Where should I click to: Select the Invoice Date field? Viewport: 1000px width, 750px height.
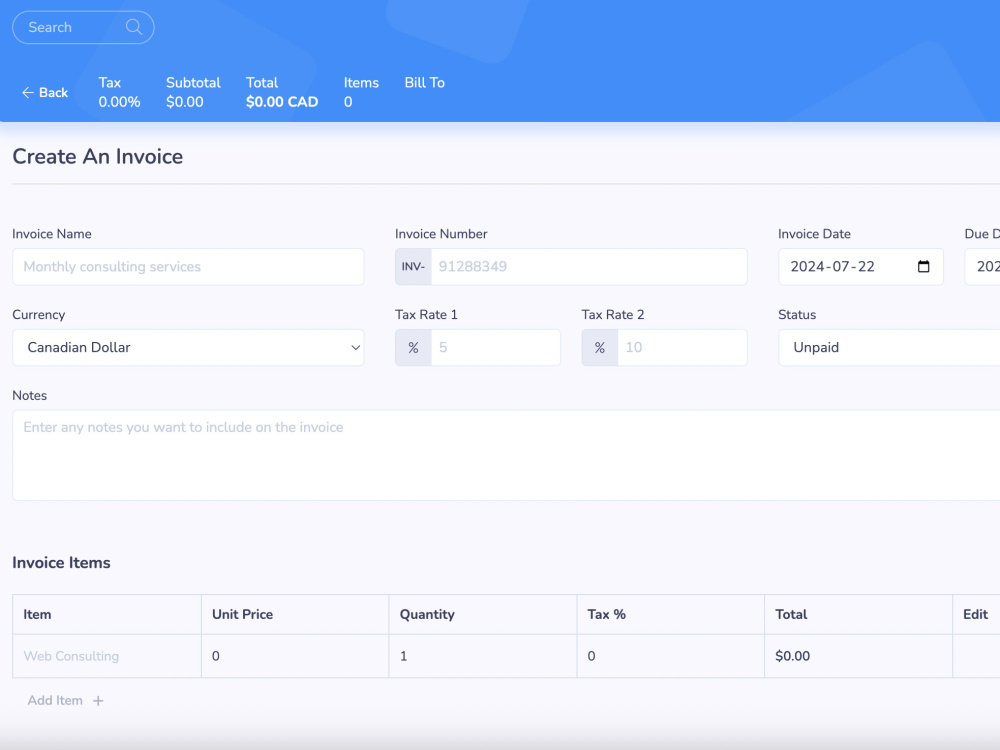click(x=860, y=267)
